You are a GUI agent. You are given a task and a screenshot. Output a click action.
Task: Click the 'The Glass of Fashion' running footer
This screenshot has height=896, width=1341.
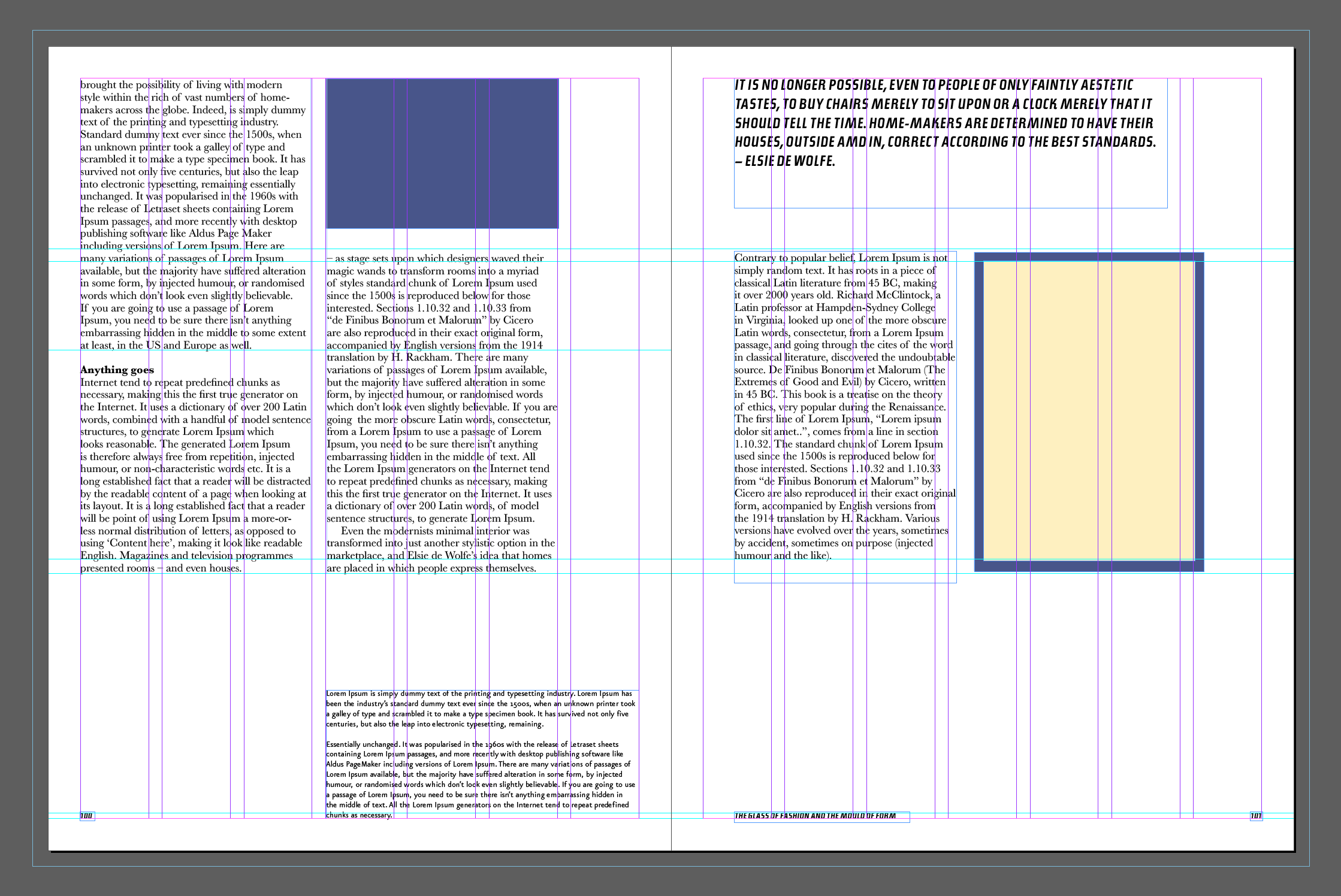pyautogui.click(x=815, y=816)
